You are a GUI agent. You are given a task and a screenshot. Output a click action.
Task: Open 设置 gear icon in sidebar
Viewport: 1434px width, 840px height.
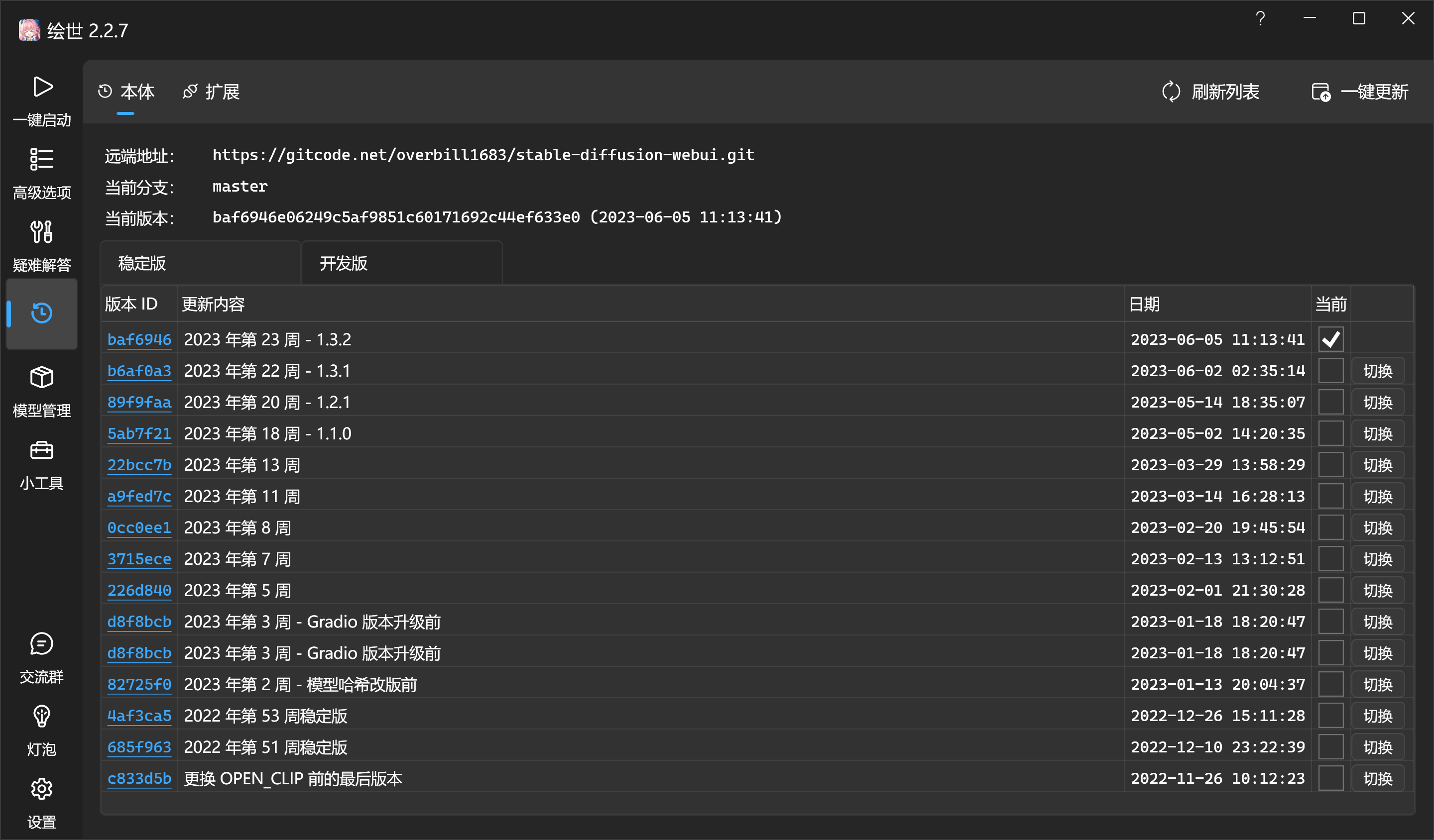41,789
